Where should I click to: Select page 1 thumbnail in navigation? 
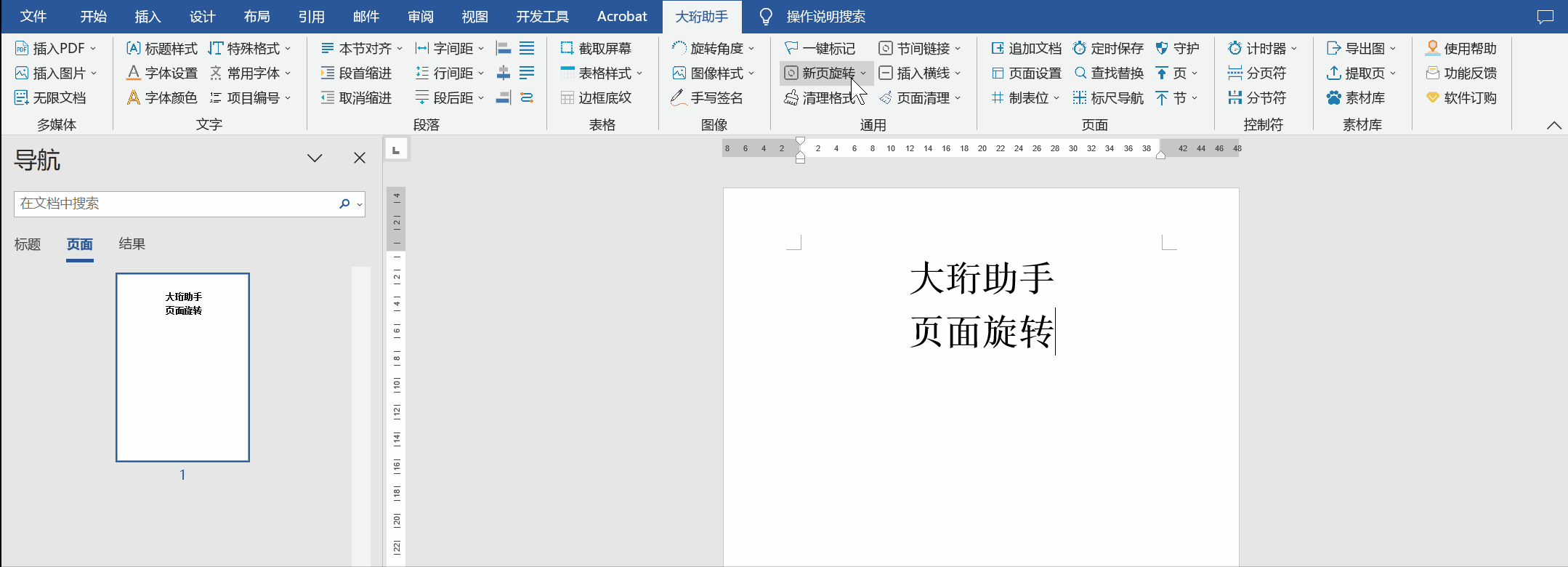182,367
